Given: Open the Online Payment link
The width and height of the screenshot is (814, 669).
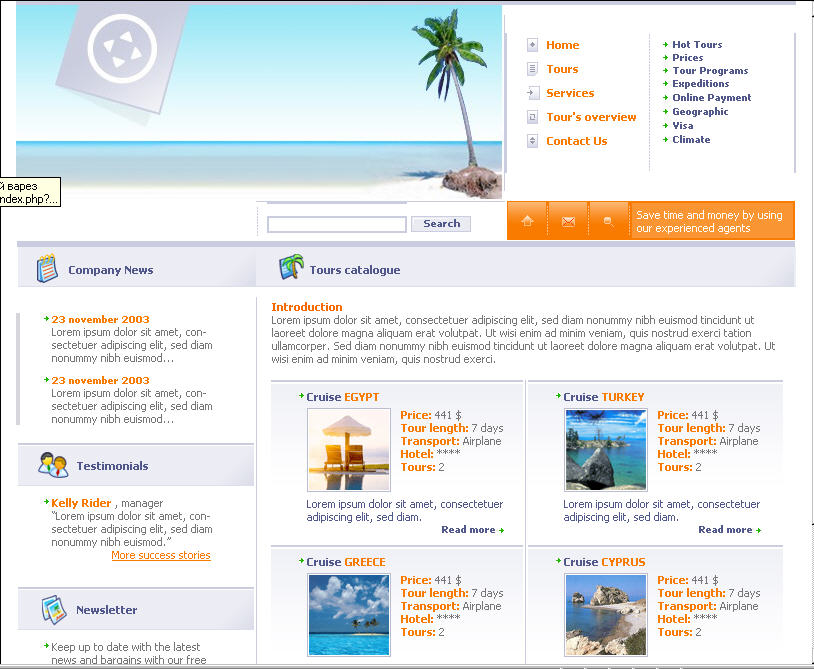Looking at the screenshot, I should pos(712,98).
